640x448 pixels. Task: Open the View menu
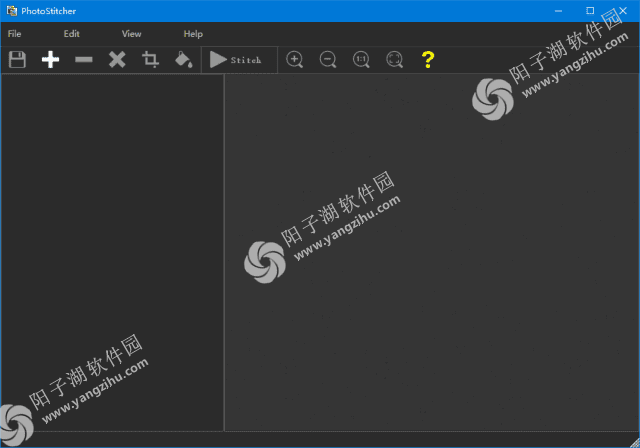pyautogui.click(x=131, y=34)
